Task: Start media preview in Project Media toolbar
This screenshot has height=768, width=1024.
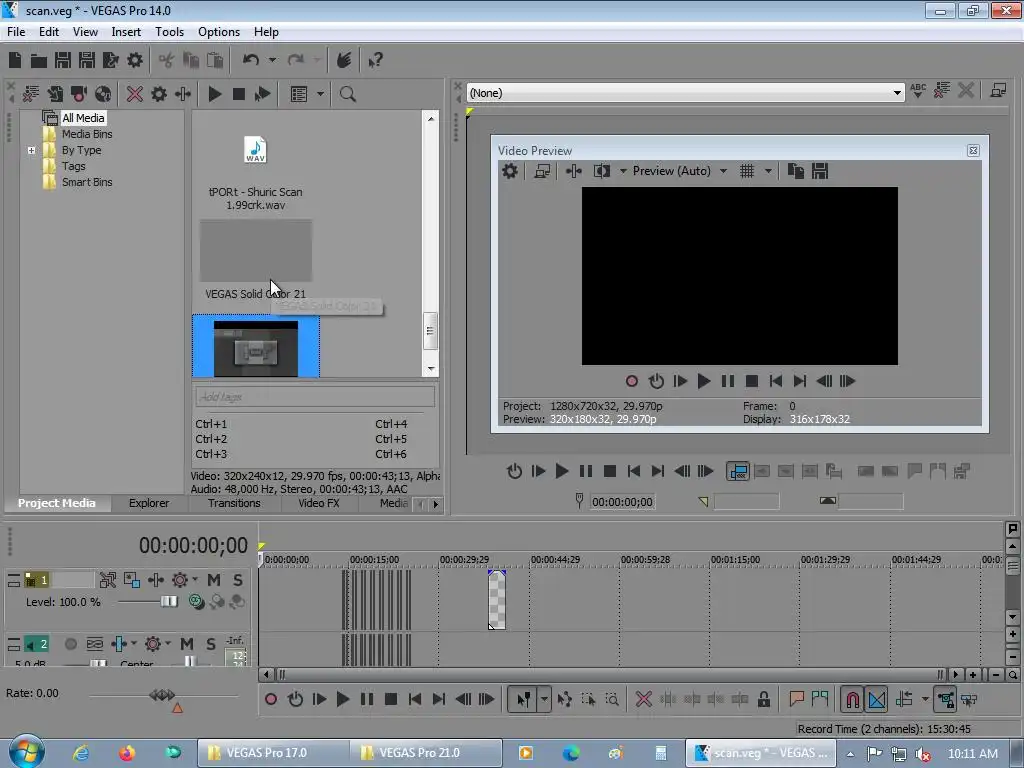Action: pos(214,94)
